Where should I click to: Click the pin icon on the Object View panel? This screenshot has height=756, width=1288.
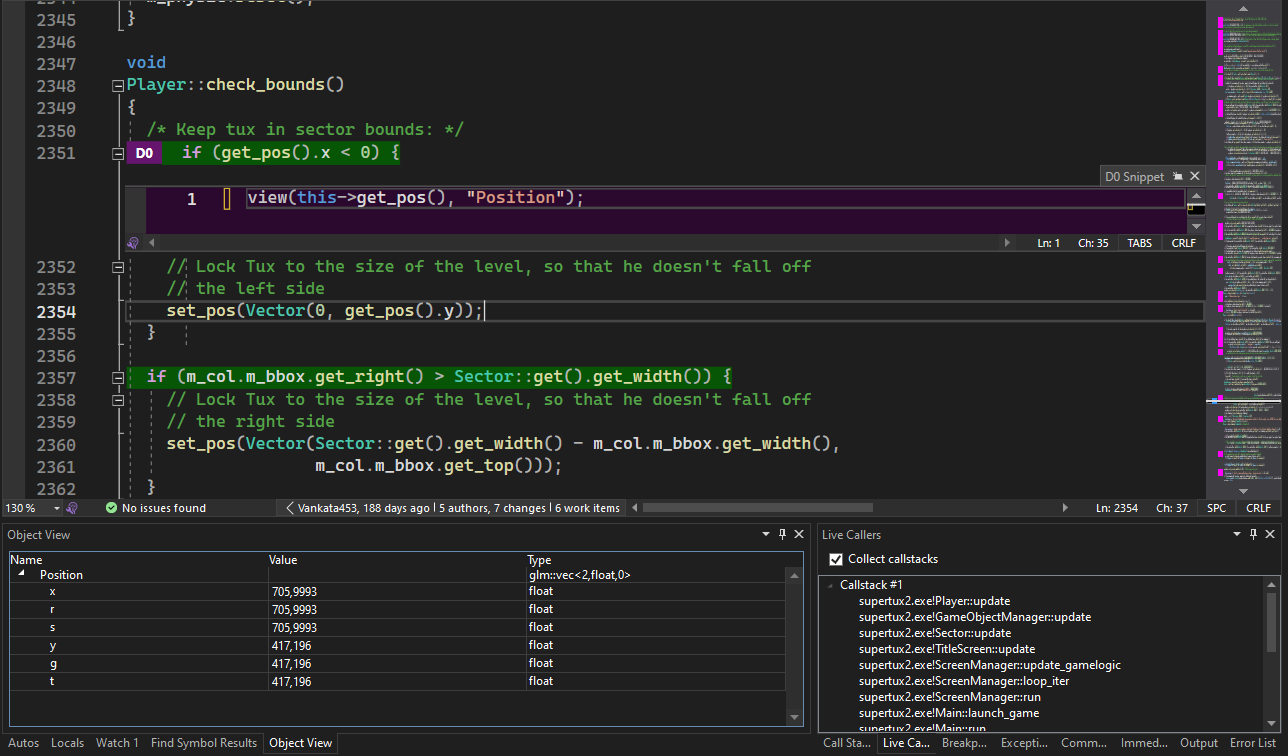782,534
